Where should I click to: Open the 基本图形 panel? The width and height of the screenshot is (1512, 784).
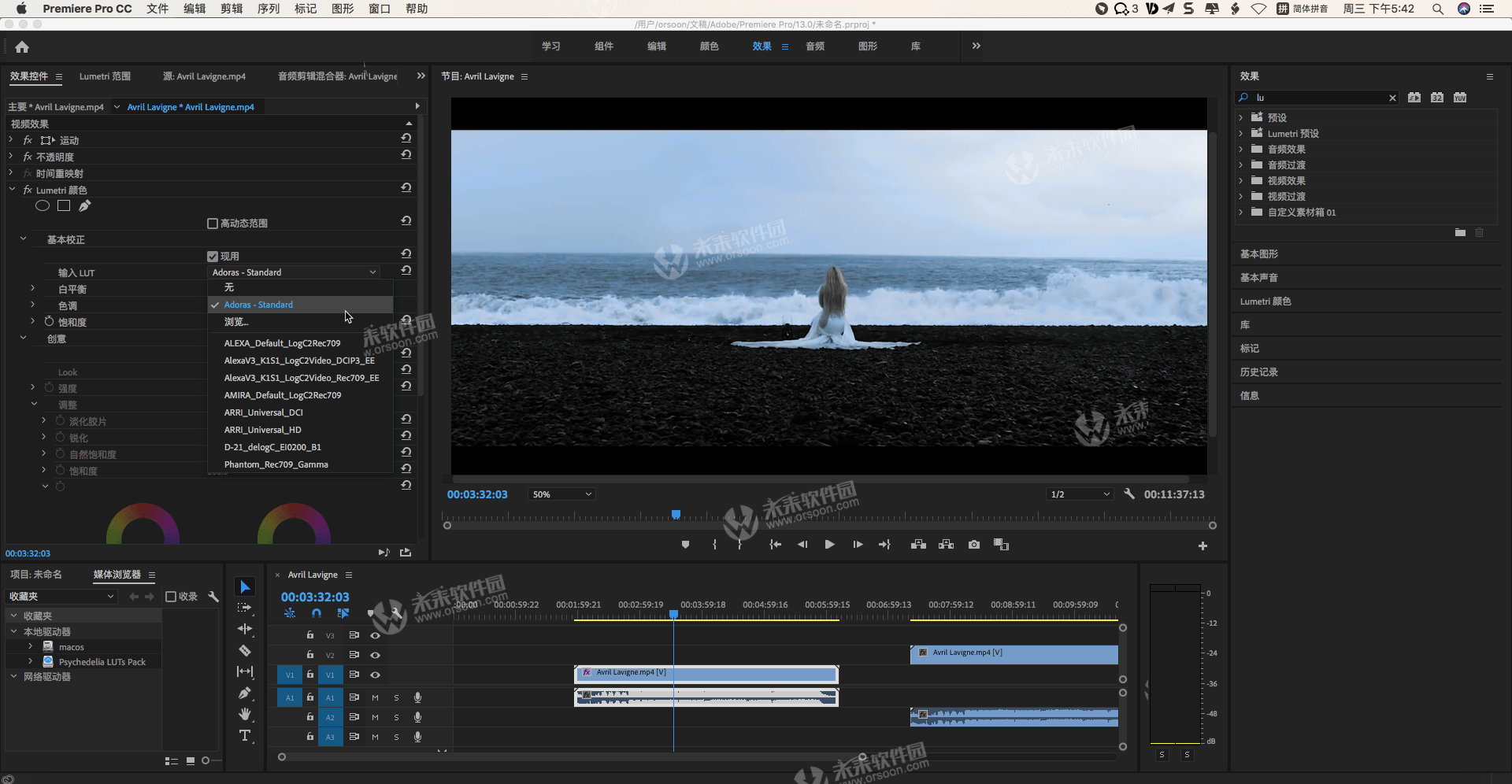point(1258,254)
